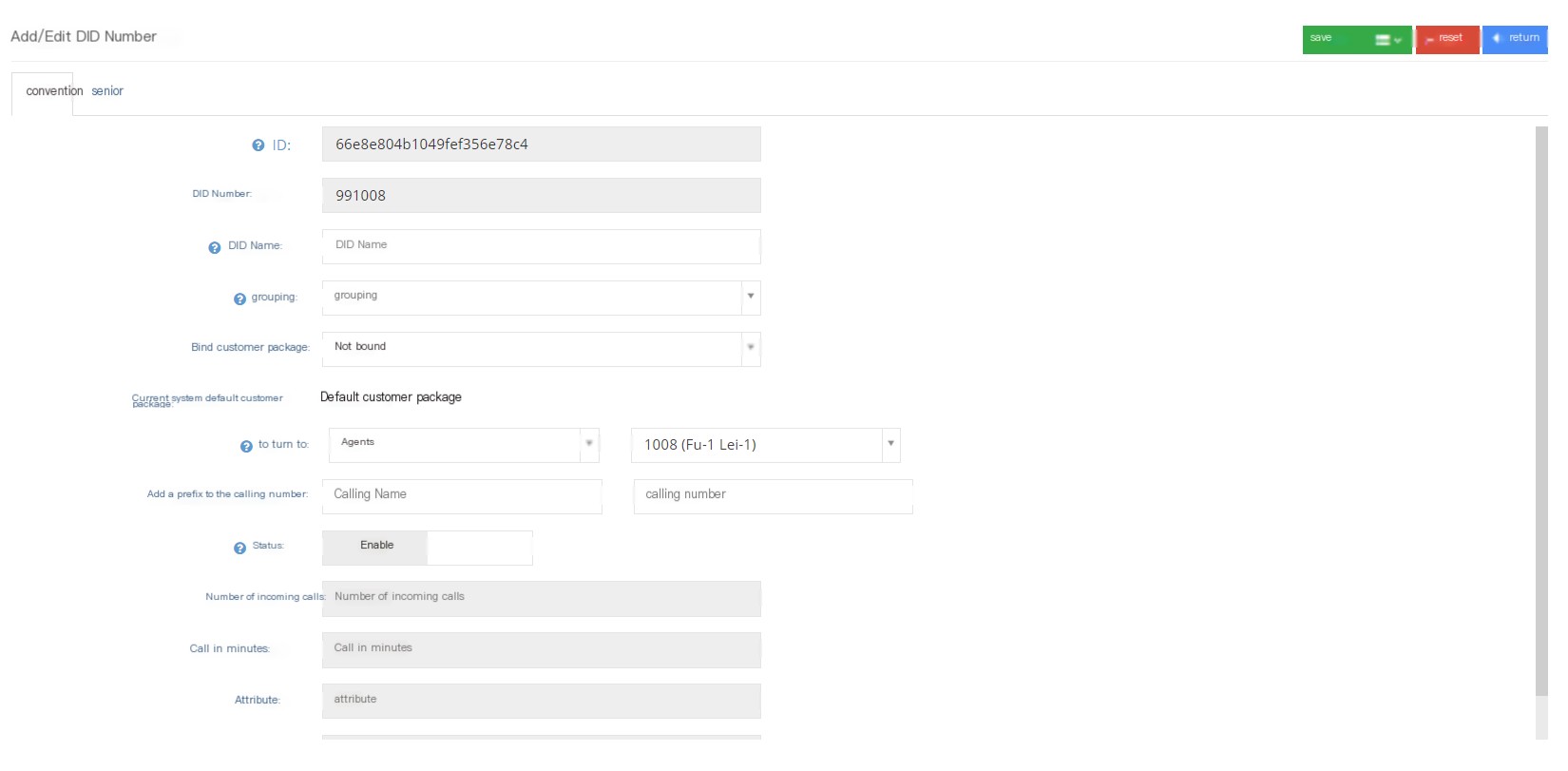Click the 'Attribute:' label
Screen dimensions: 1568x771
pyautogui.click(x=258, y=701)
